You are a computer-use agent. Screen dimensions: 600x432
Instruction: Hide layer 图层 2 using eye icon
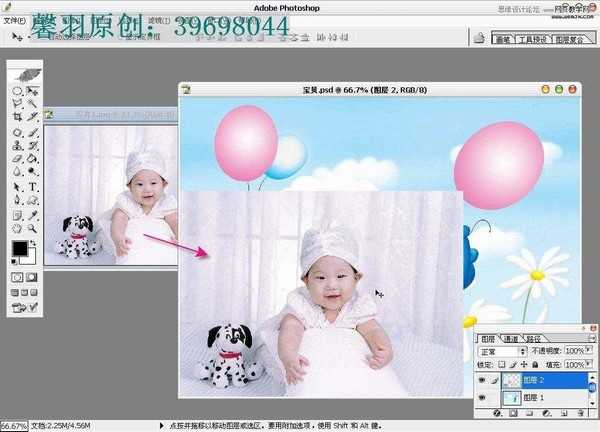482,380
